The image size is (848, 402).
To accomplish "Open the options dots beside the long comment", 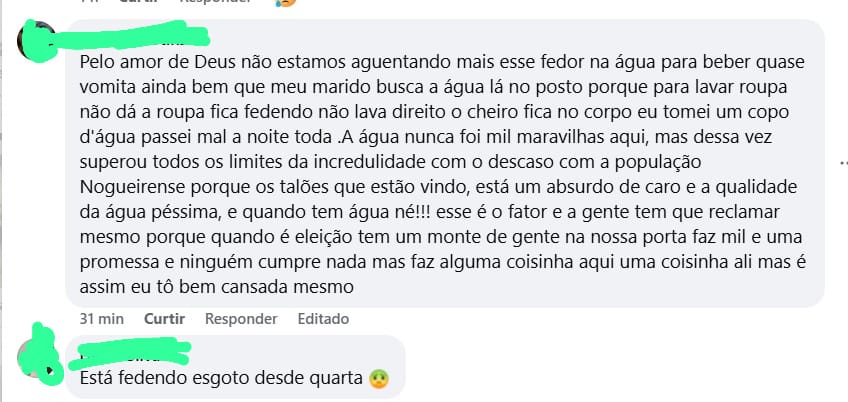I will point(843,162).
